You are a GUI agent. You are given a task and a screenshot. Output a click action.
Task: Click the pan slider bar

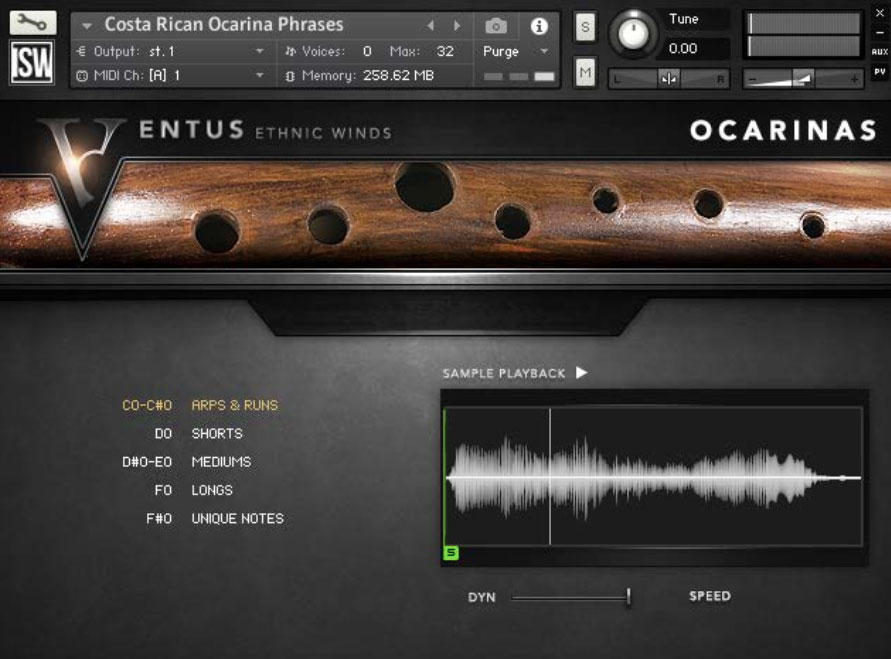pos(669,79)
